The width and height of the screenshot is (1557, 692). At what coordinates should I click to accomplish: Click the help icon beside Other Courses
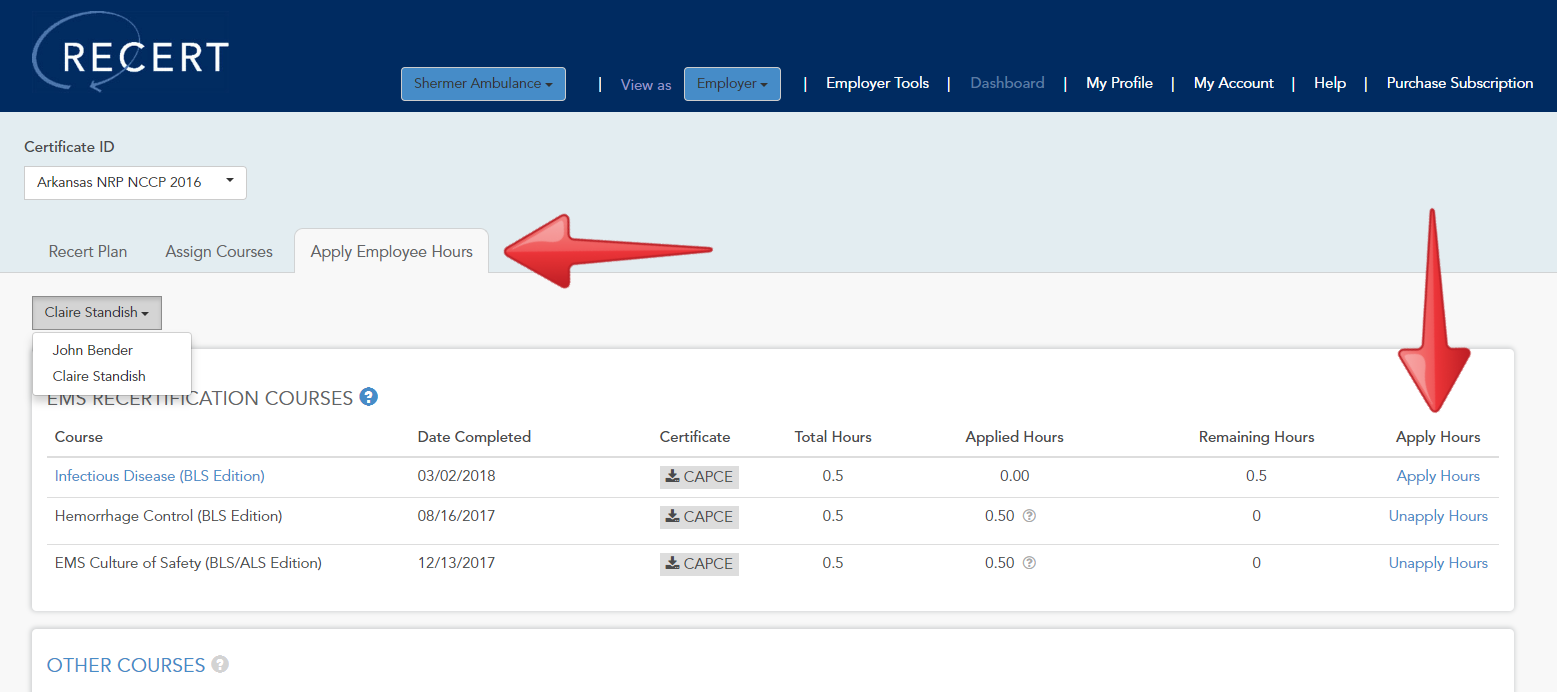[220, 664]
